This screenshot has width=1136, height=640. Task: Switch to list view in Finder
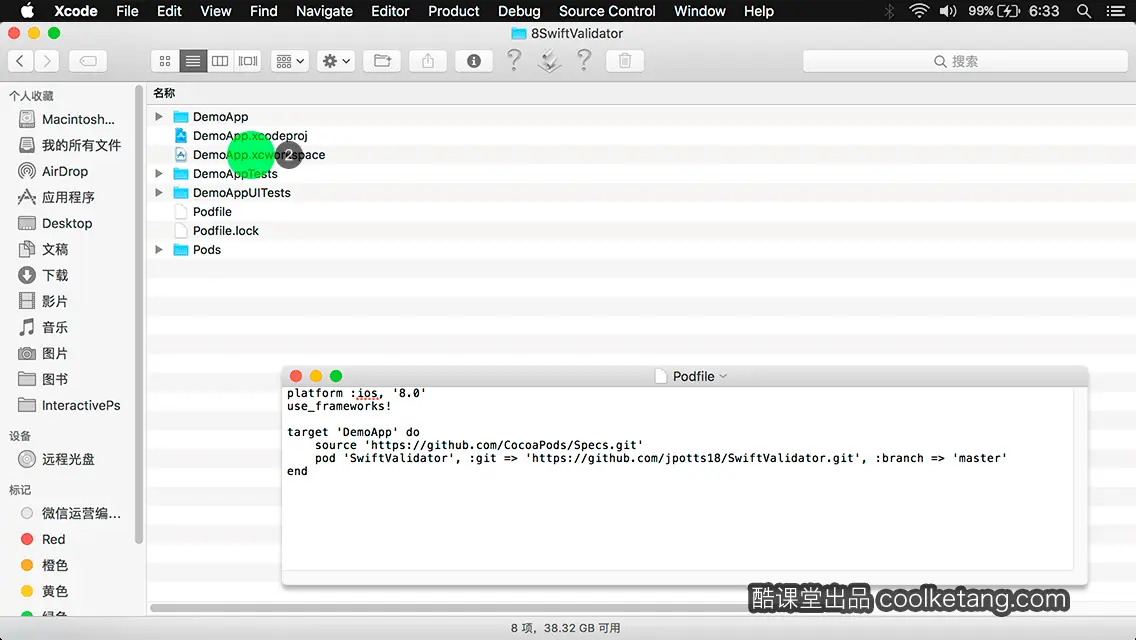[193, 61]
